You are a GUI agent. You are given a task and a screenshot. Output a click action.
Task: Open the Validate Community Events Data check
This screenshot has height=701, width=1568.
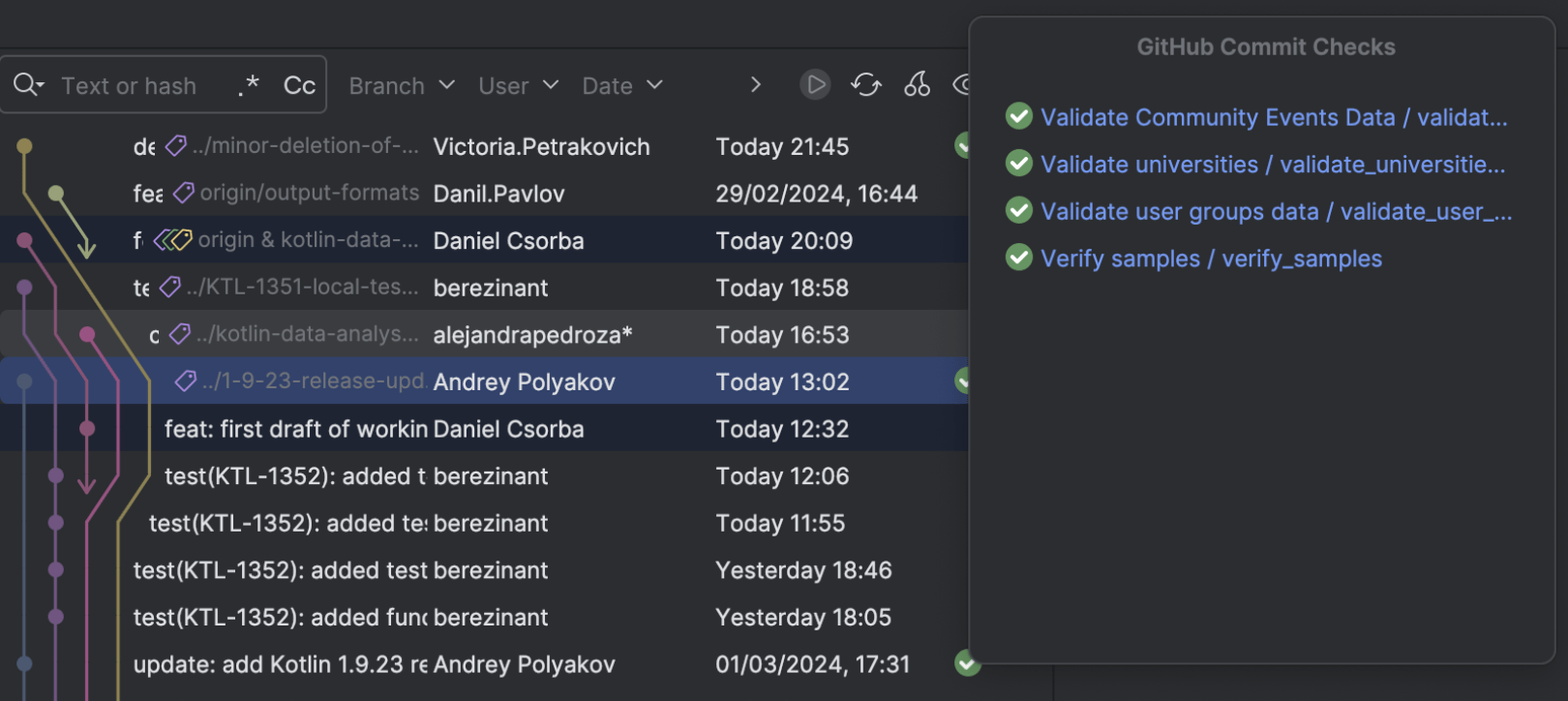pos(1274,117)
